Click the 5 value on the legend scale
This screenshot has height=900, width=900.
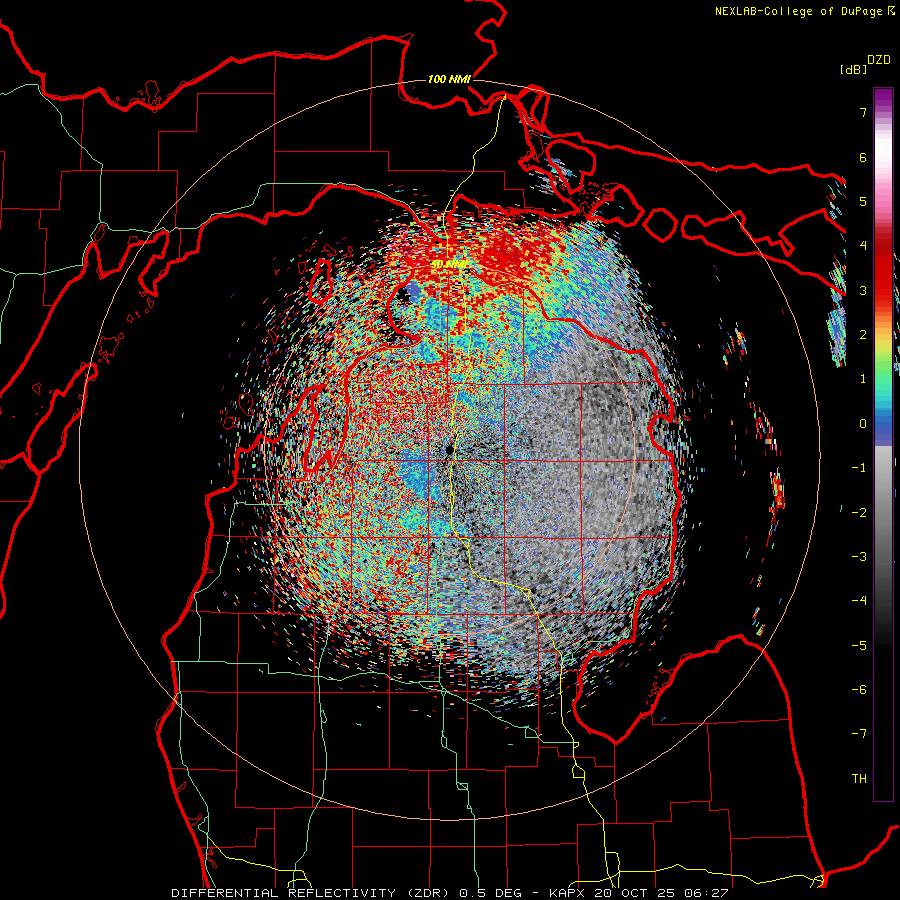863,201
